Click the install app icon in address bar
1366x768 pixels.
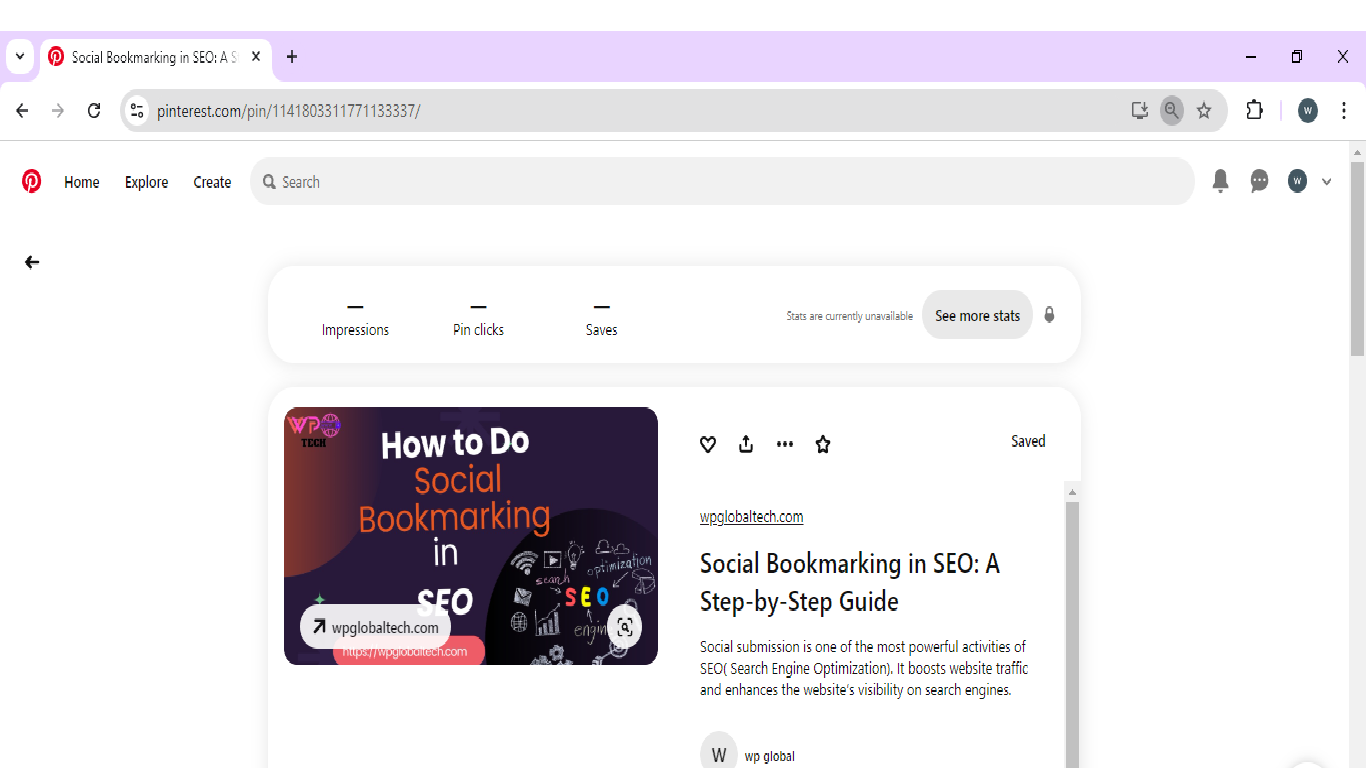click(1139, 111)
